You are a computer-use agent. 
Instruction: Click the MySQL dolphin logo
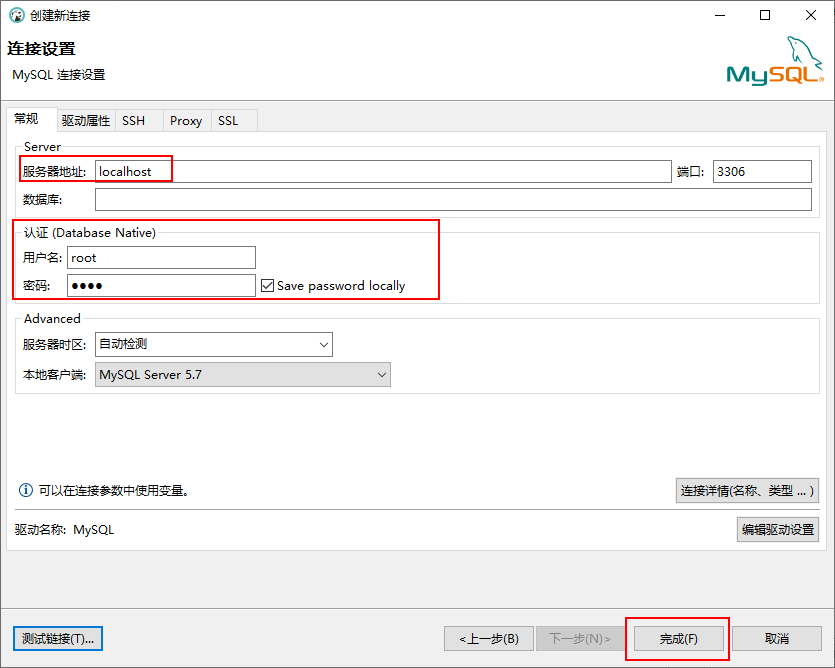775,61
